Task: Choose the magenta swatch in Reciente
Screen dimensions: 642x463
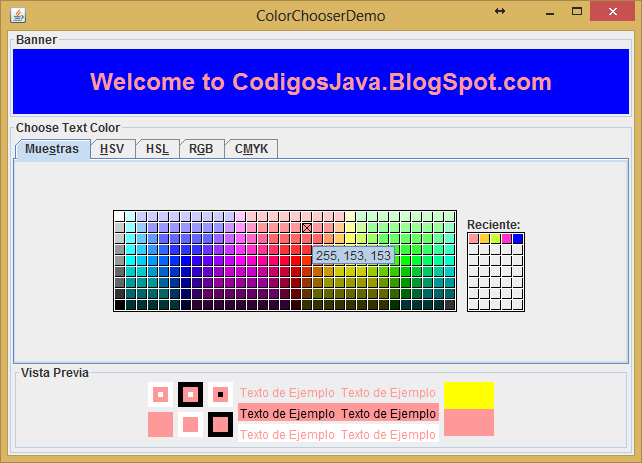Action: (x=507, y=238)
